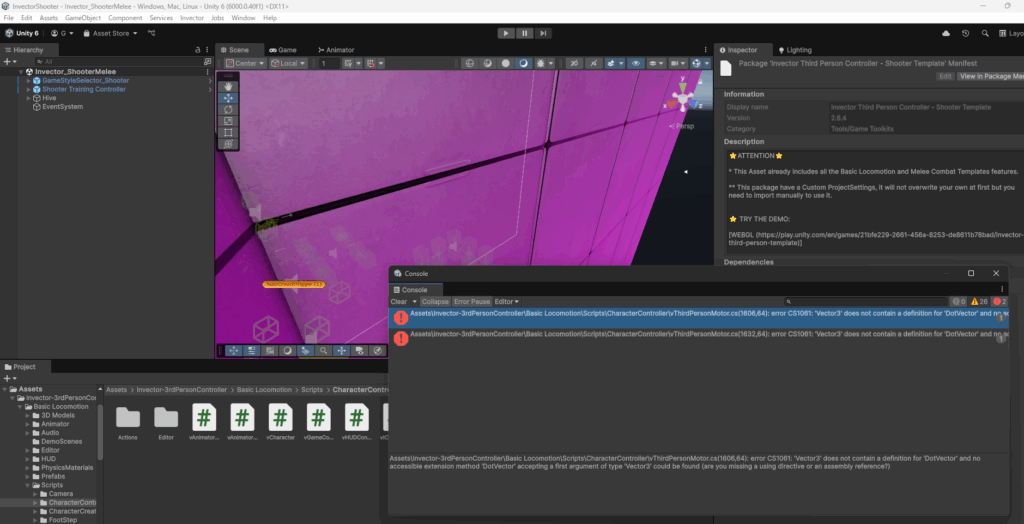Click last compass icon in bottom overlay
1024x524 pixels.
coord(377,351)
